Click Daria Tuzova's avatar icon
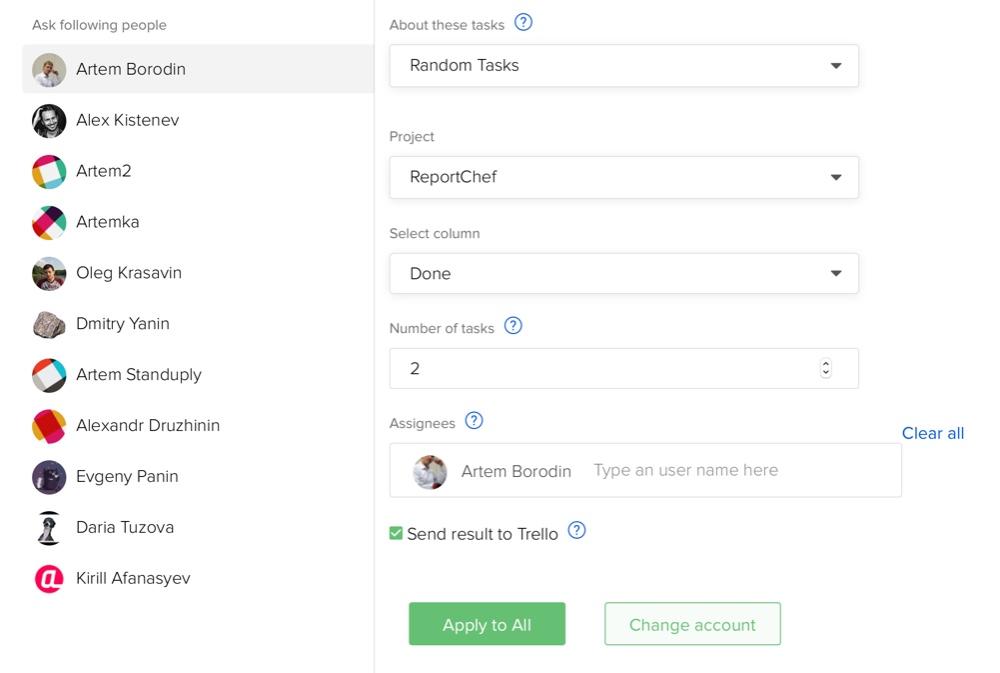The image size is (1000, 673). pyautogui.click(x=49, y=528)
